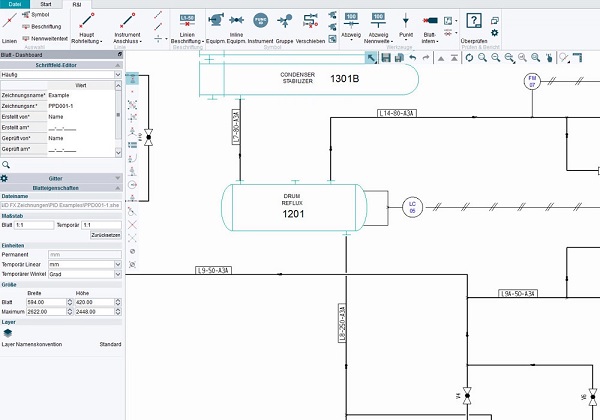The height and width of the screenshot is (420, 600).
Task: Click the search magnifier below the title block table
Action: click(x=6, y=165)
